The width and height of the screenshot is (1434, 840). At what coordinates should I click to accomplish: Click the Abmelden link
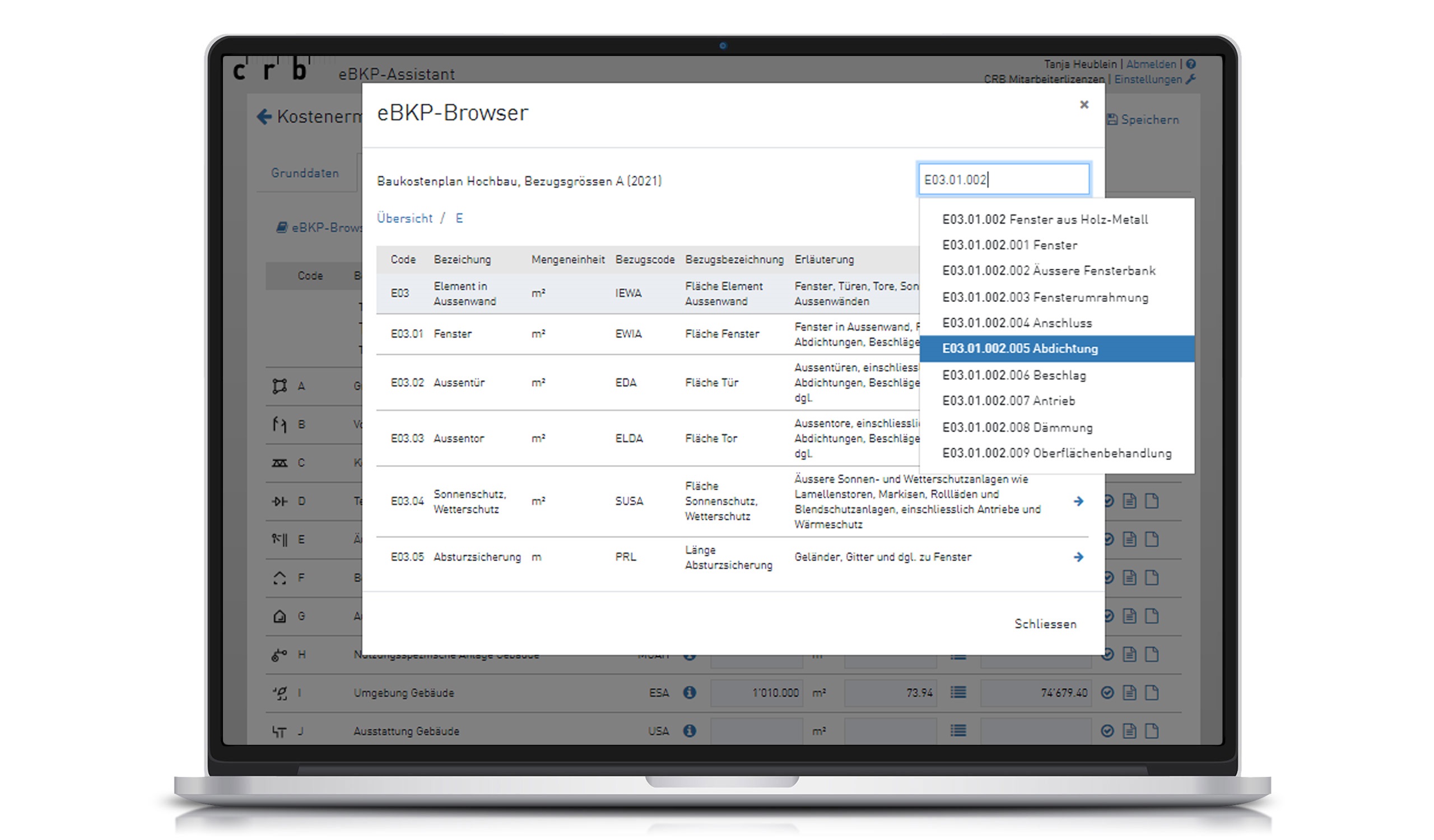coord(1151,64)
